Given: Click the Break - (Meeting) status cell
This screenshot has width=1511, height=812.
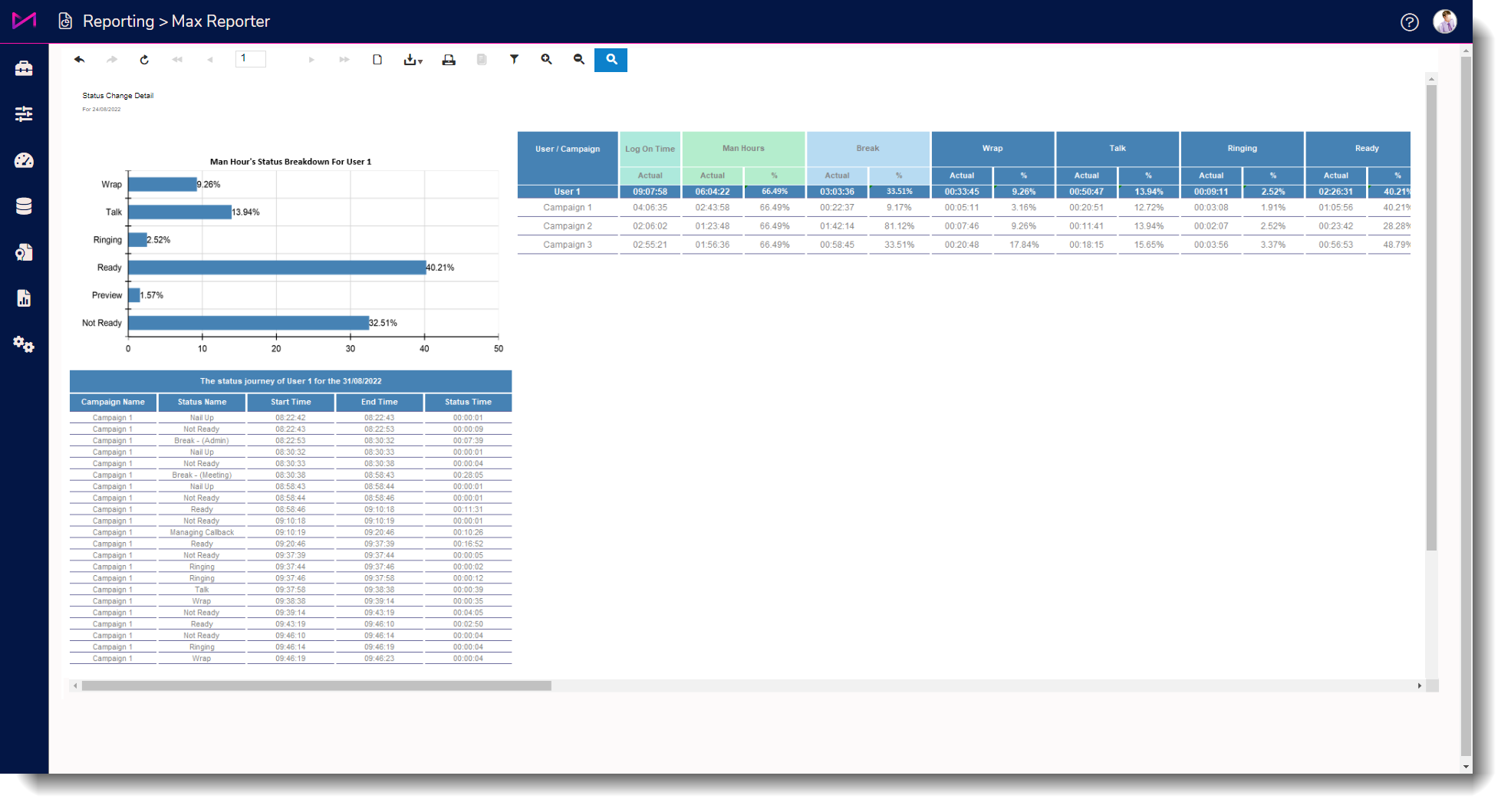Looking at the screenshot, I should coord(202,475).
